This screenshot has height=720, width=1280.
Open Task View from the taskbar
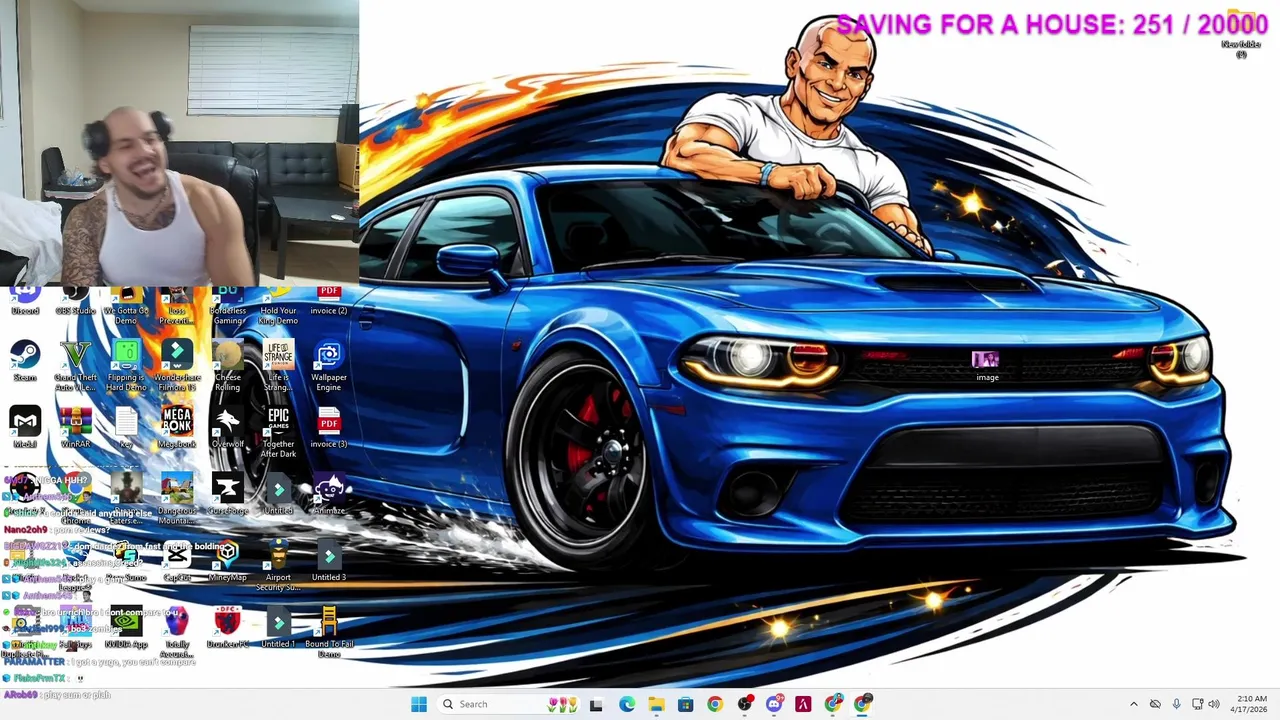(x=596, y=704)
